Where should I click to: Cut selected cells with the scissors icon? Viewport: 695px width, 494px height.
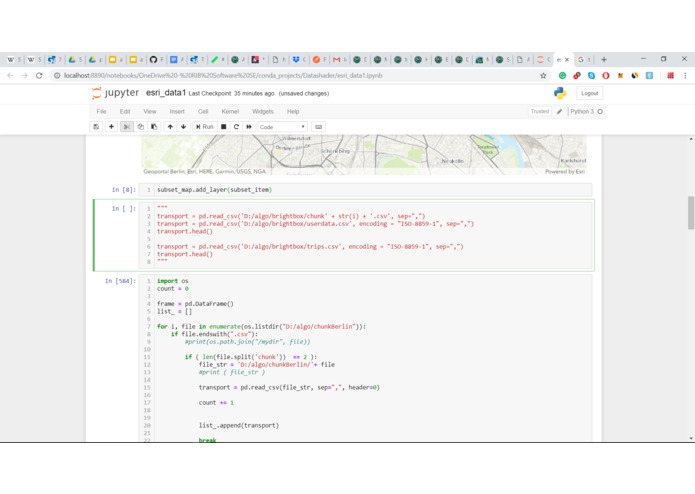(127, 127)
